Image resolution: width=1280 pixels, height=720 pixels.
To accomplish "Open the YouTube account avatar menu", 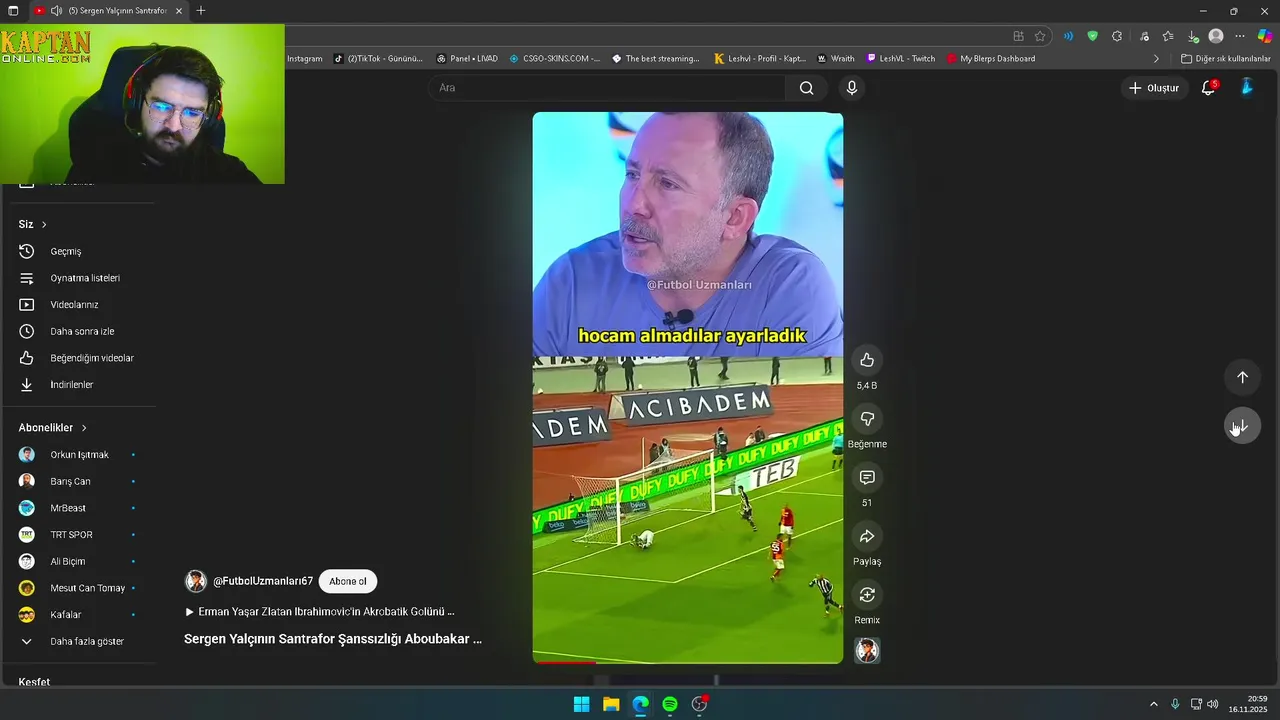I will coord(1247,88).
